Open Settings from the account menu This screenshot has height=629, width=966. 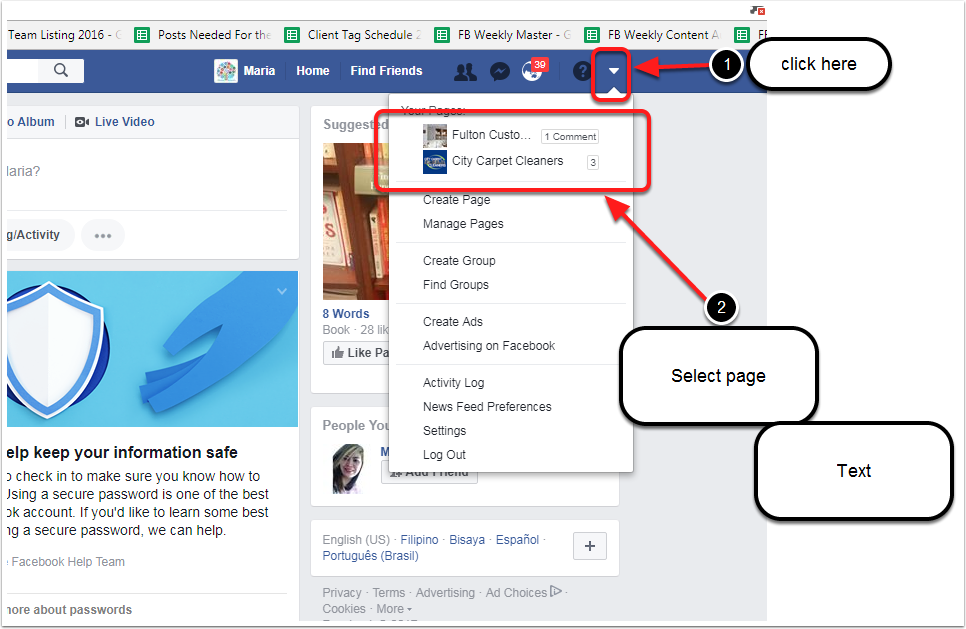click(x=444, y=431)
